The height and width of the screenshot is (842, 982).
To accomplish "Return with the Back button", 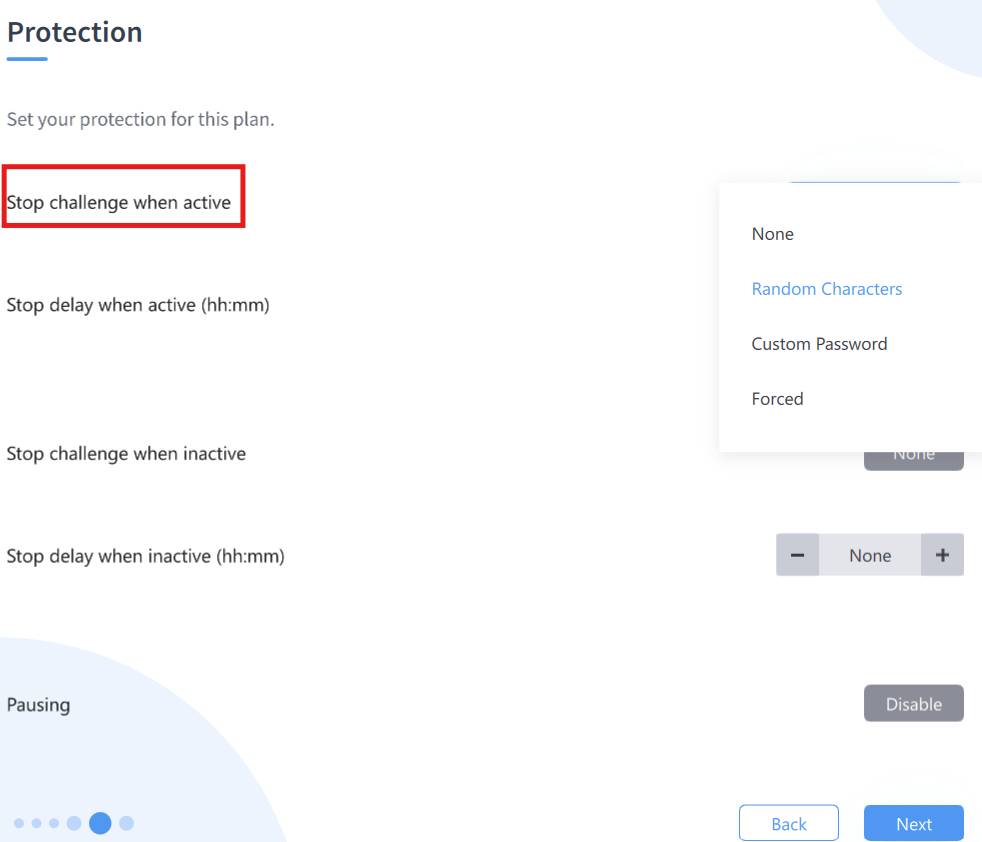I will click(x=788, y=824).
